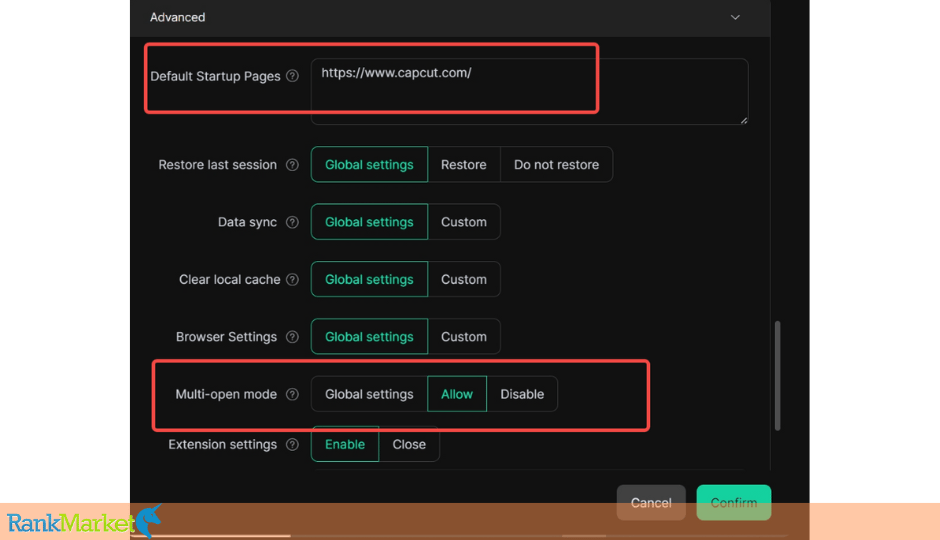Grab the textarea resize handle corner
Screen dimensions: 940x540
pyautogui.click(x=743, y=120)
